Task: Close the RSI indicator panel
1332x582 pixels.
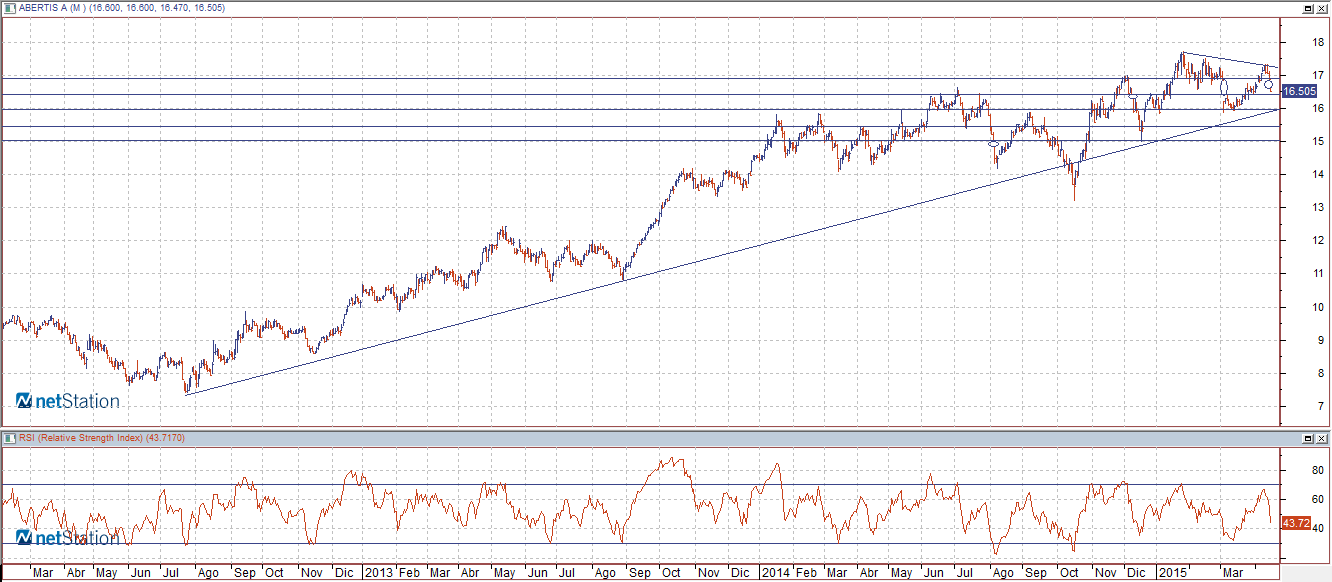Action: (1323, 438)
